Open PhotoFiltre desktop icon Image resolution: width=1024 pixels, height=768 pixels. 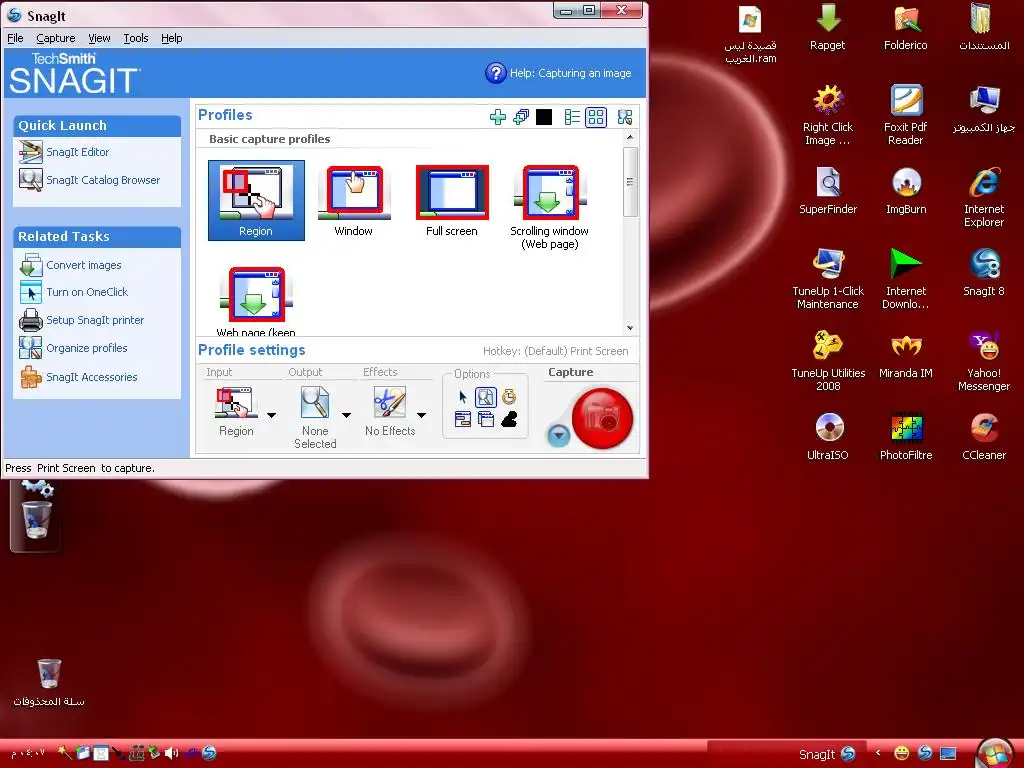point(906,437)
